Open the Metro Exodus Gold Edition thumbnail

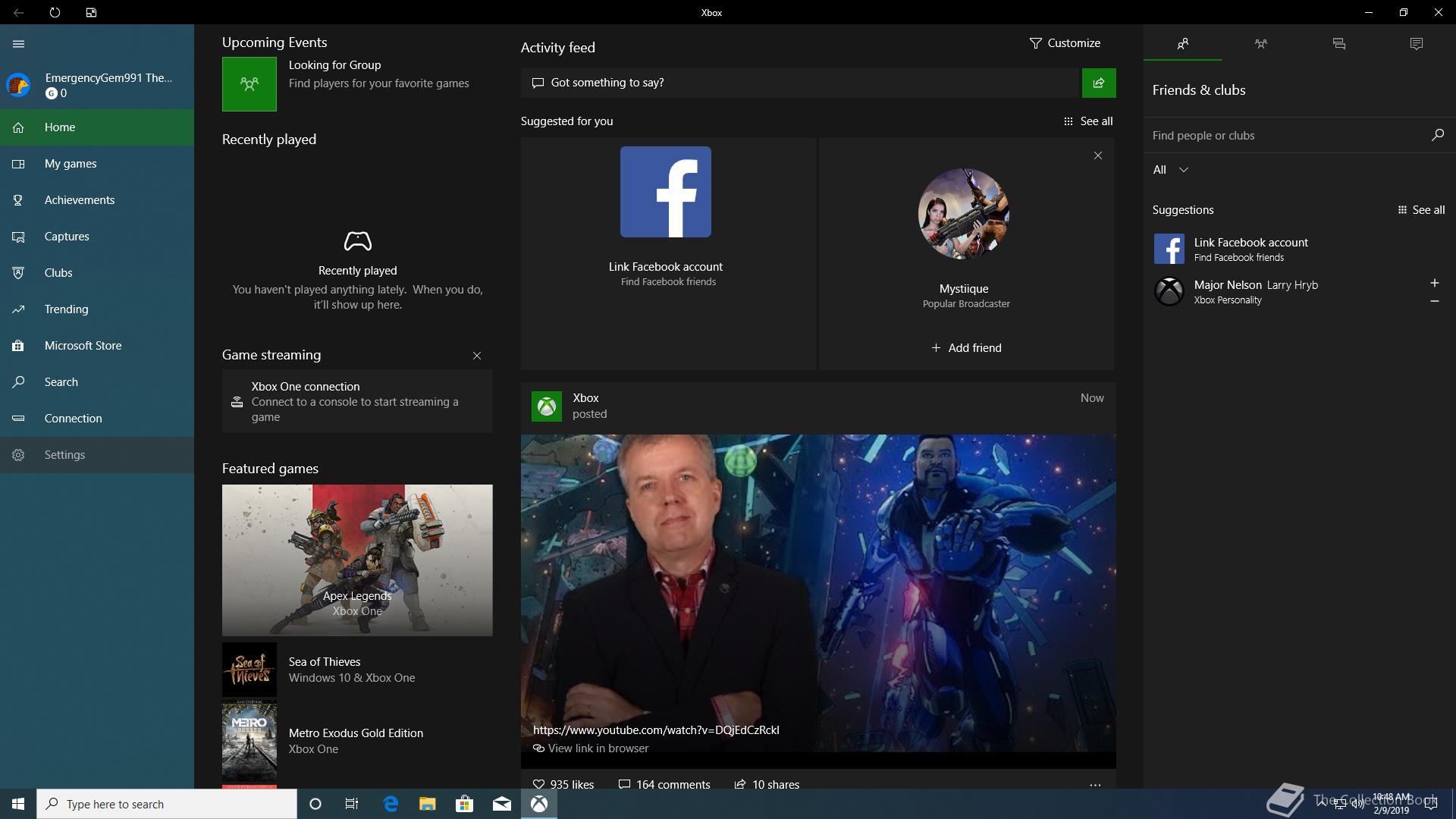coord(249,742)
